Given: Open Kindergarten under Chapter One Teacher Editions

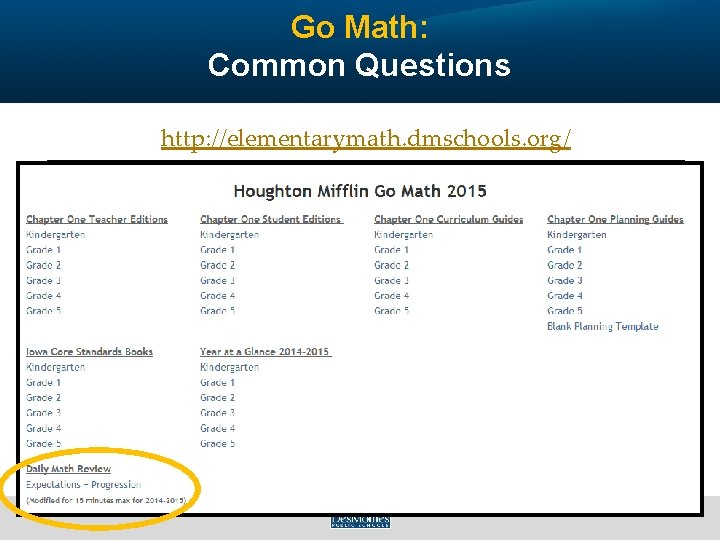Looking at the screenshot, I should [56, 235].
